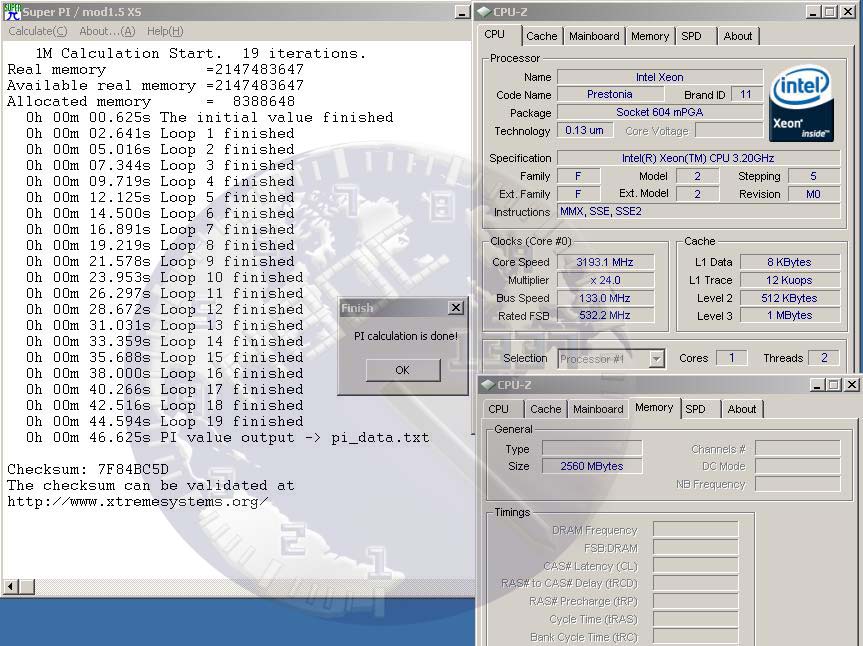Maximize the upper CPU-Z window
The height and width of the screenshot is (646, 863).
(831, 12)
